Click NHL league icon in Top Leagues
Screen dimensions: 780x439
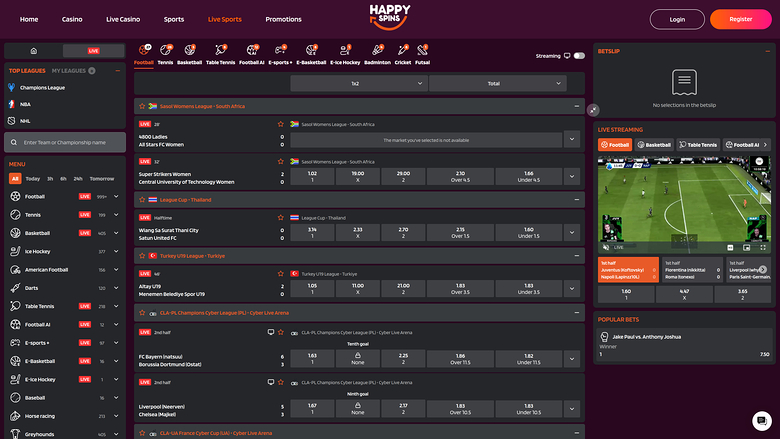pos(11,121)
